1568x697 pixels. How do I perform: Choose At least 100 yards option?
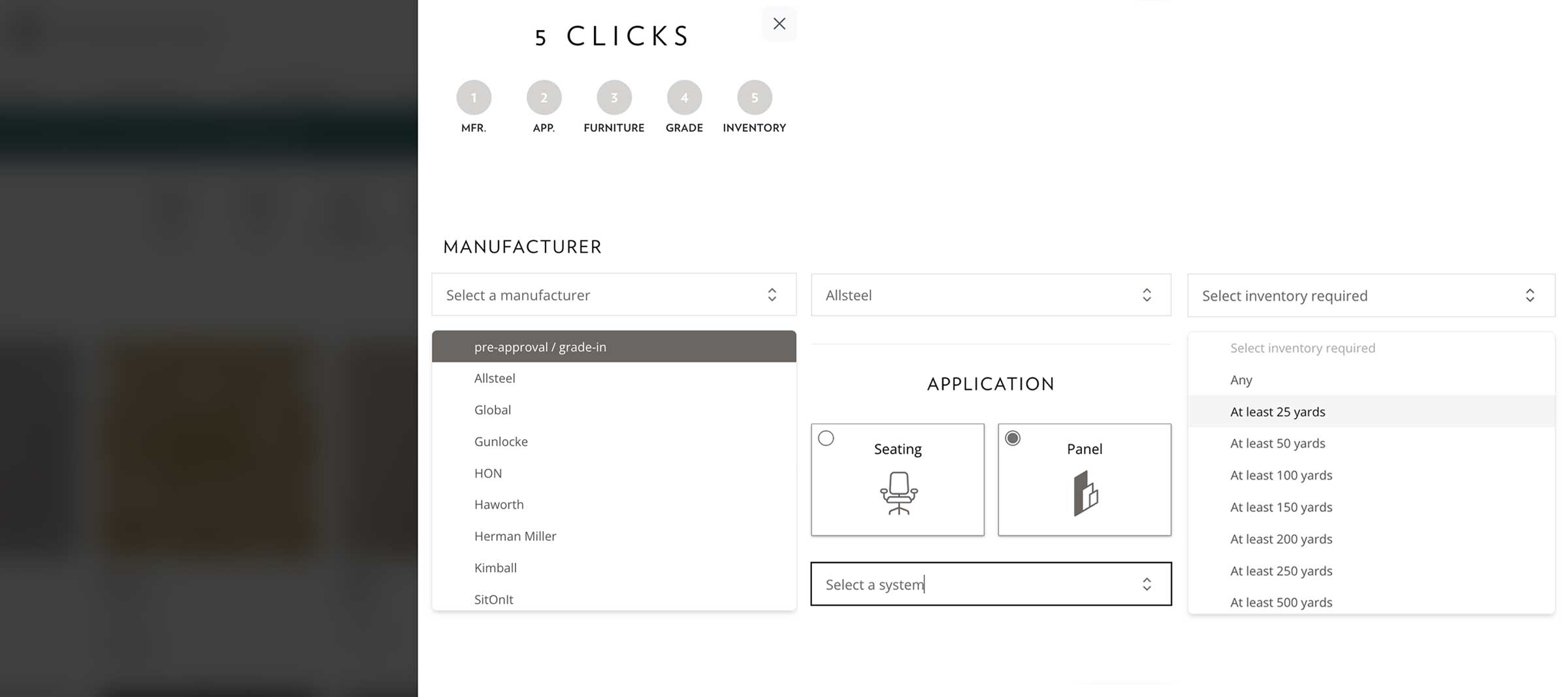1281,476
